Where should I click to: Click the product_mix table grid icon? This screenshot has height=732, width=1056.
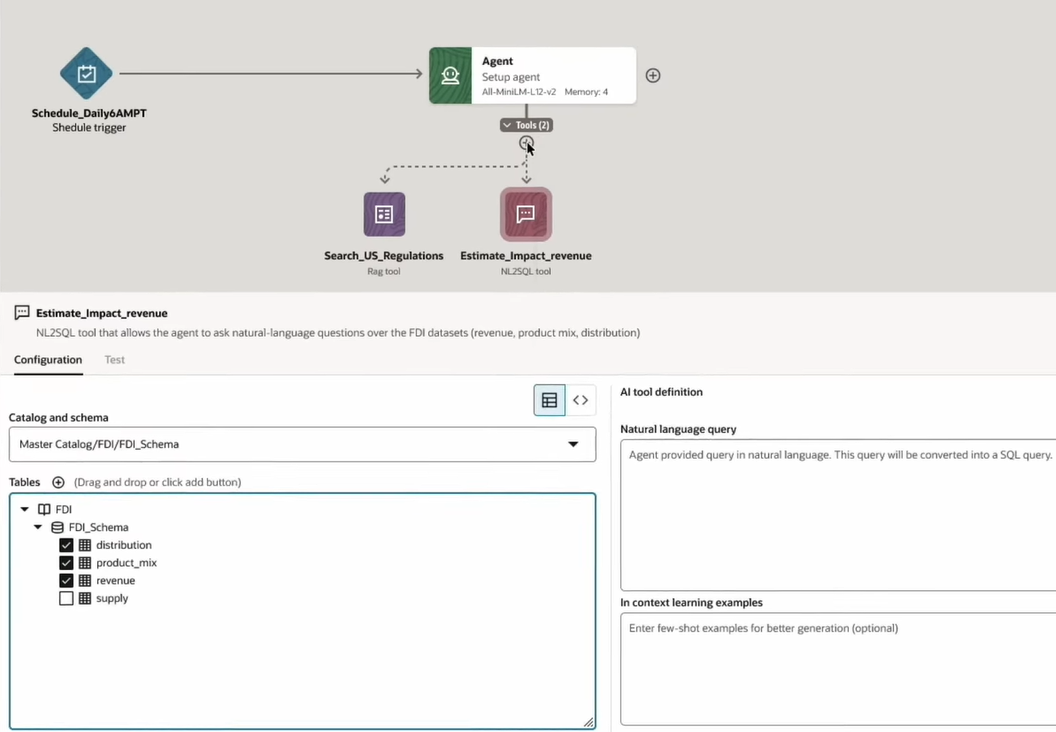click(85, 562)
